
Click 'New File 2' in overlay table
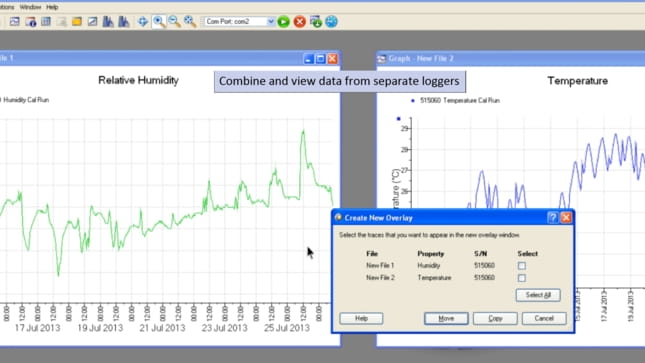click(380, 278)
